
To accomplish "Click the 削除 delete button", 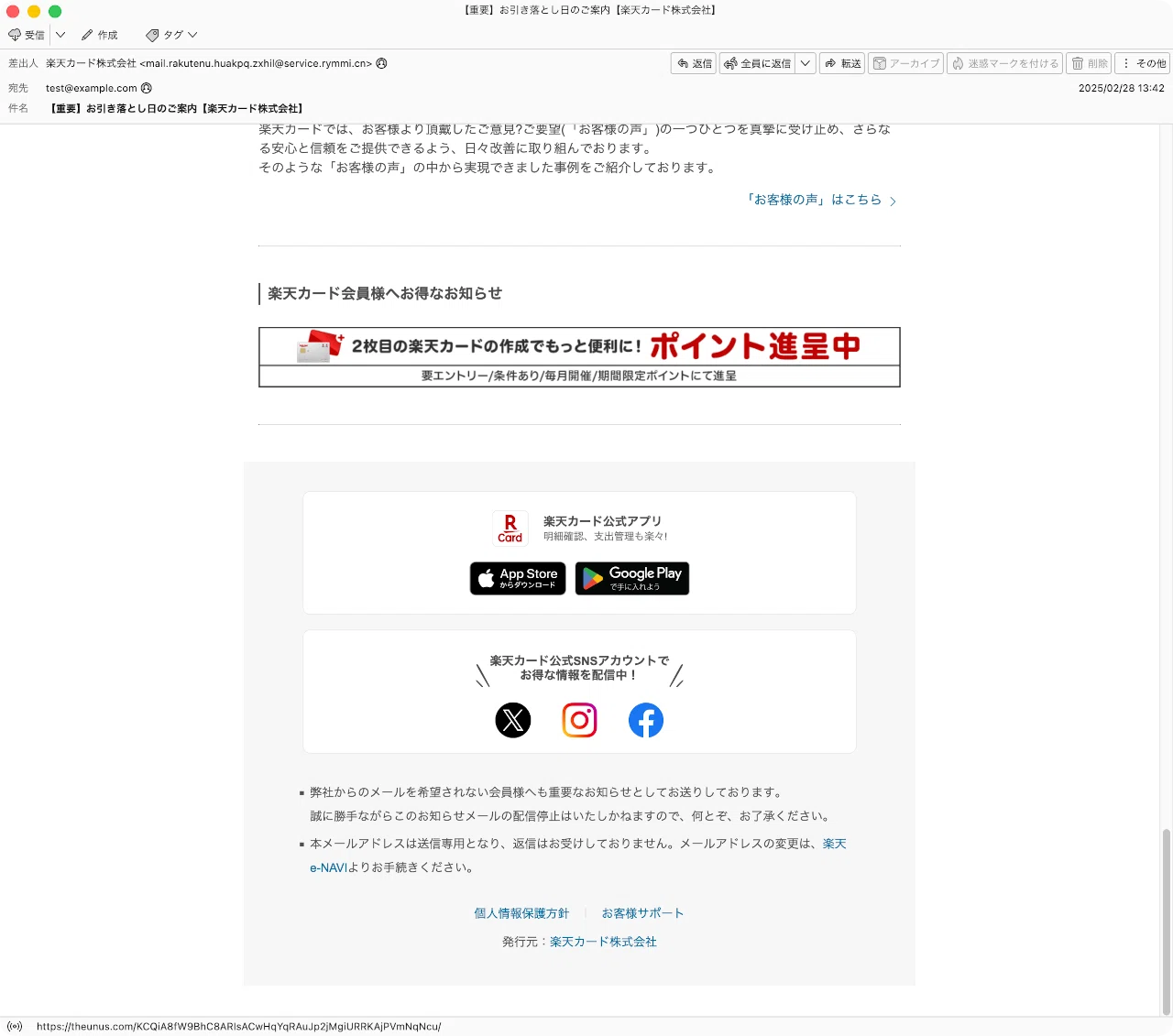I will point(1089,63).
